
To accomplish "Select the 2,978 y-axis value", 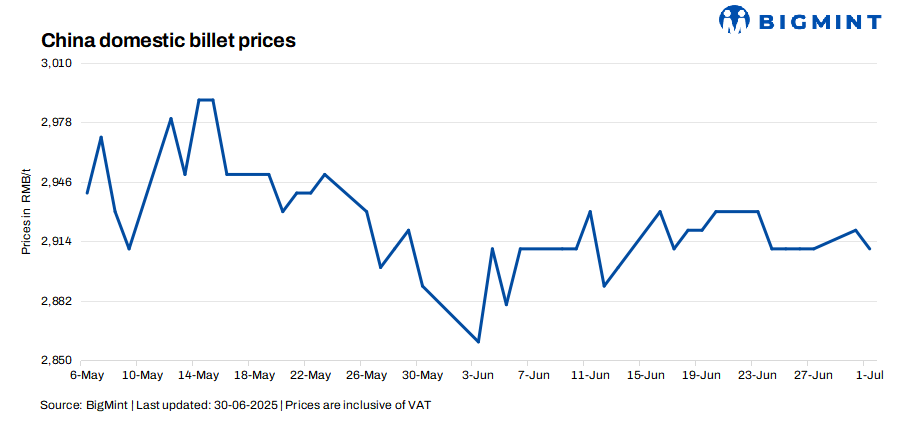I will point(57,122).
